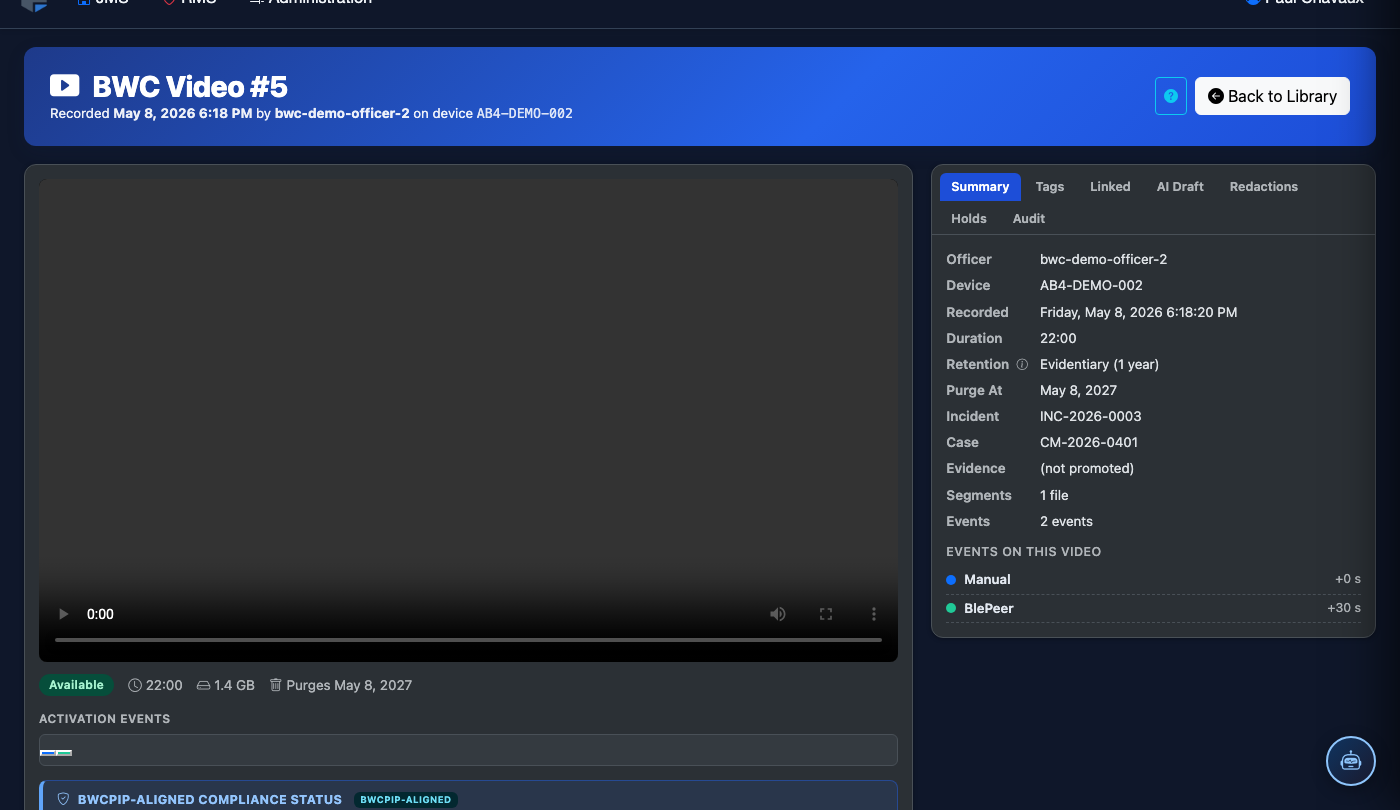Enter fullscreen on the video player
The image size is (1400, 810).
point(826,614)
